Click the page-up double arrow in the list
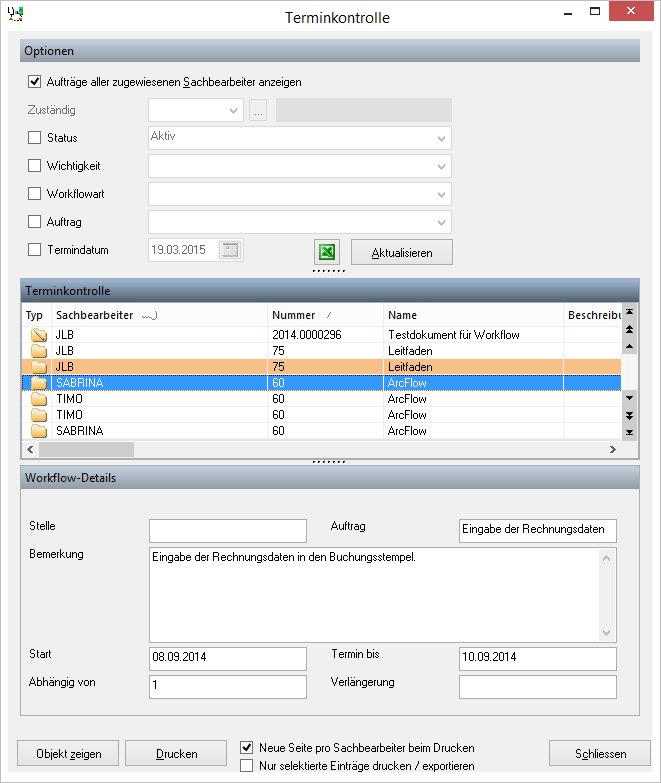Screen dimensions: 661x783 tap(630, 329)
